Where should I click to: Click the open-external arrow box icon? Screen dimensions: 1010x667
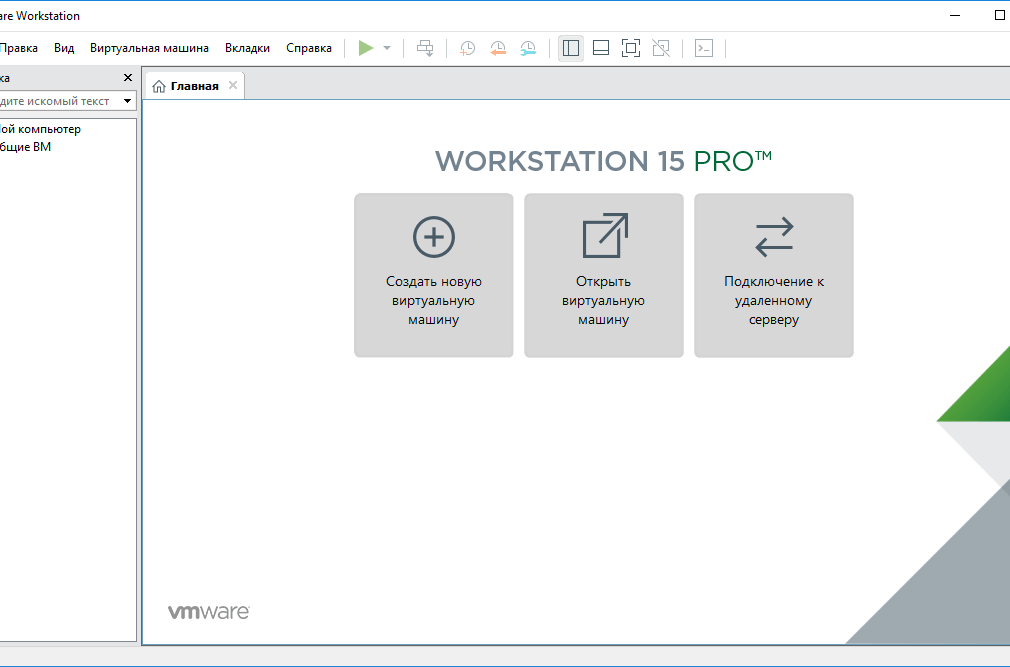point(605,236)
